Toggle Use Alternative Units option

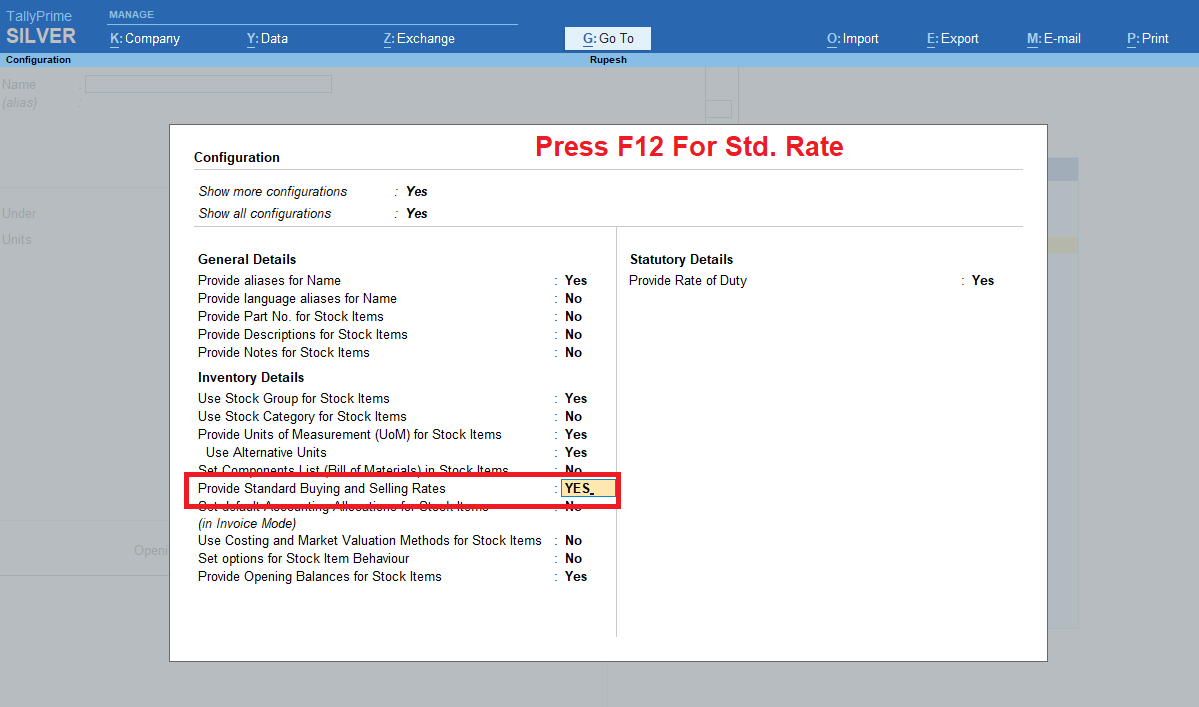tap(575, 452)
